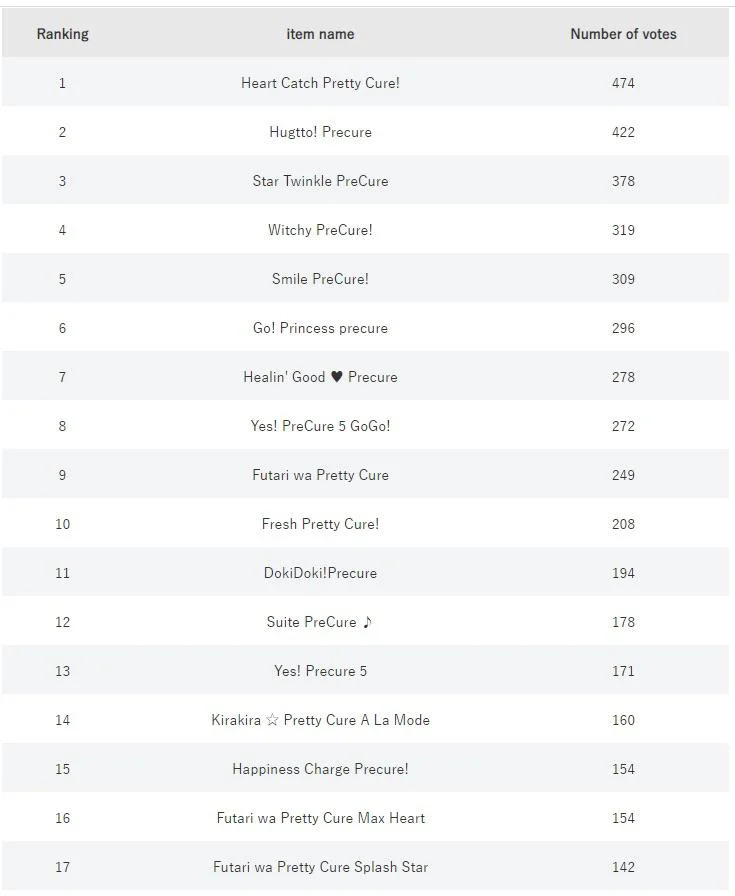Select Fresh Pretty Cure! entry

pyautogui.click(x=320, y=524)
